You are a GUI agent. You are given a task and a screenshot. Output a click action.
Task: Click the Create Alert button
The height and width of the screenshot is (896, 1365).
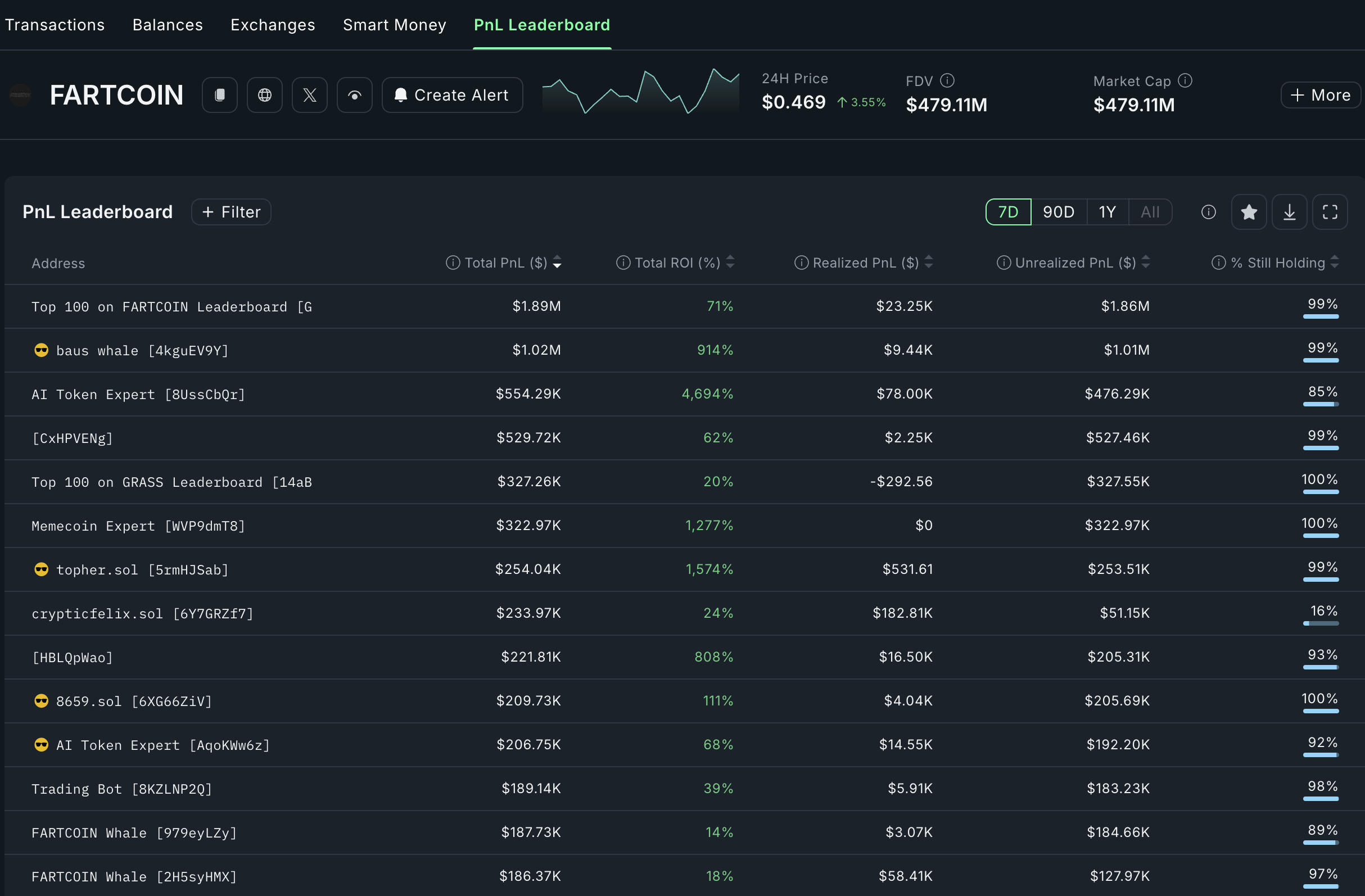452,95
